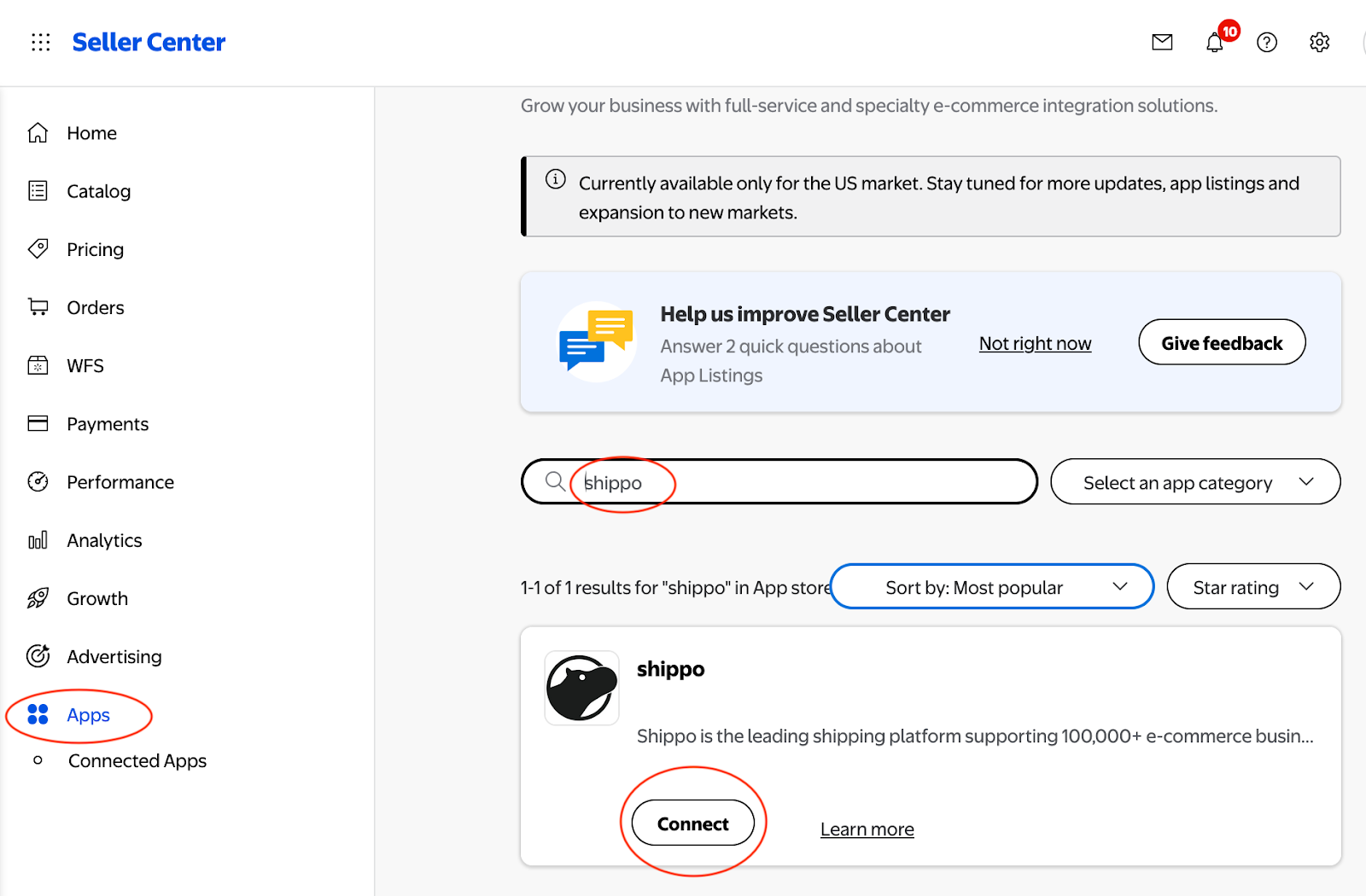
Task: Click the Shippo description text
Action: 975,736
